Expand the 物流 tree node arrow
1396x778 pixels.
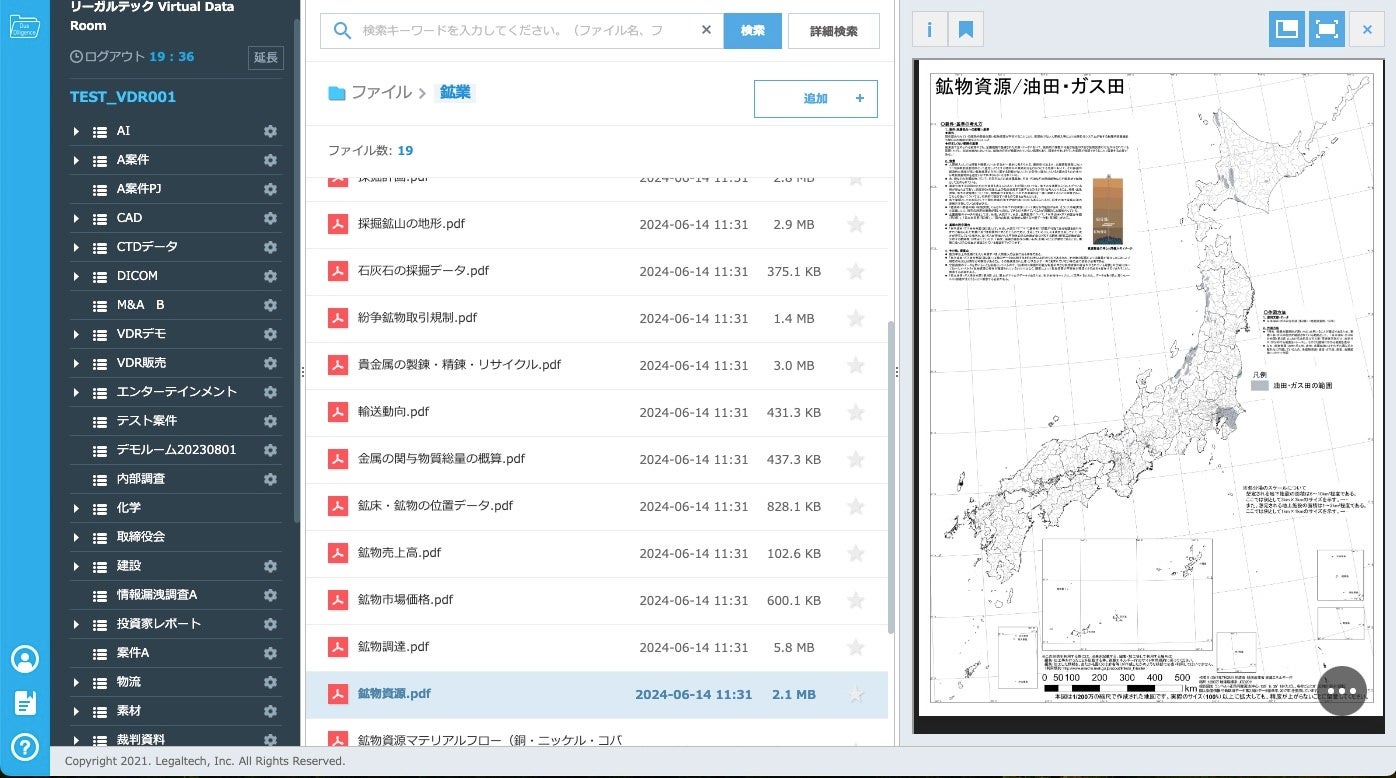[76, 682]
